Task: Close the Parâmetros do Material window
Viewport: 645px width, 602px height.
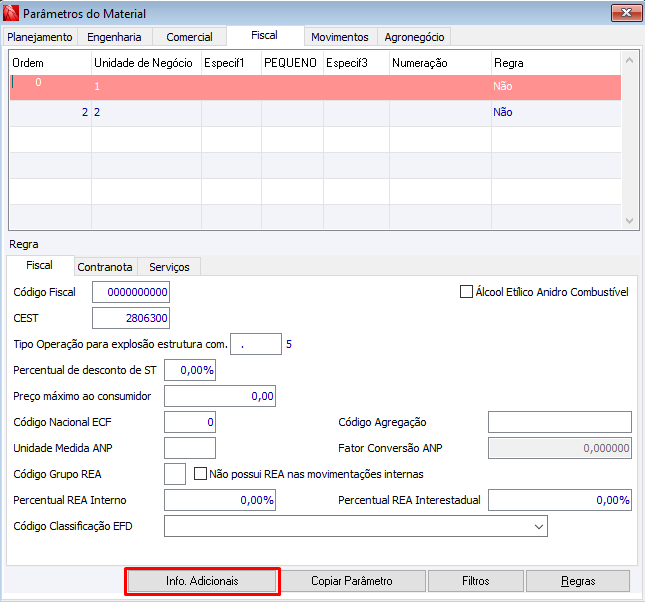Action: tap(626, 13)
